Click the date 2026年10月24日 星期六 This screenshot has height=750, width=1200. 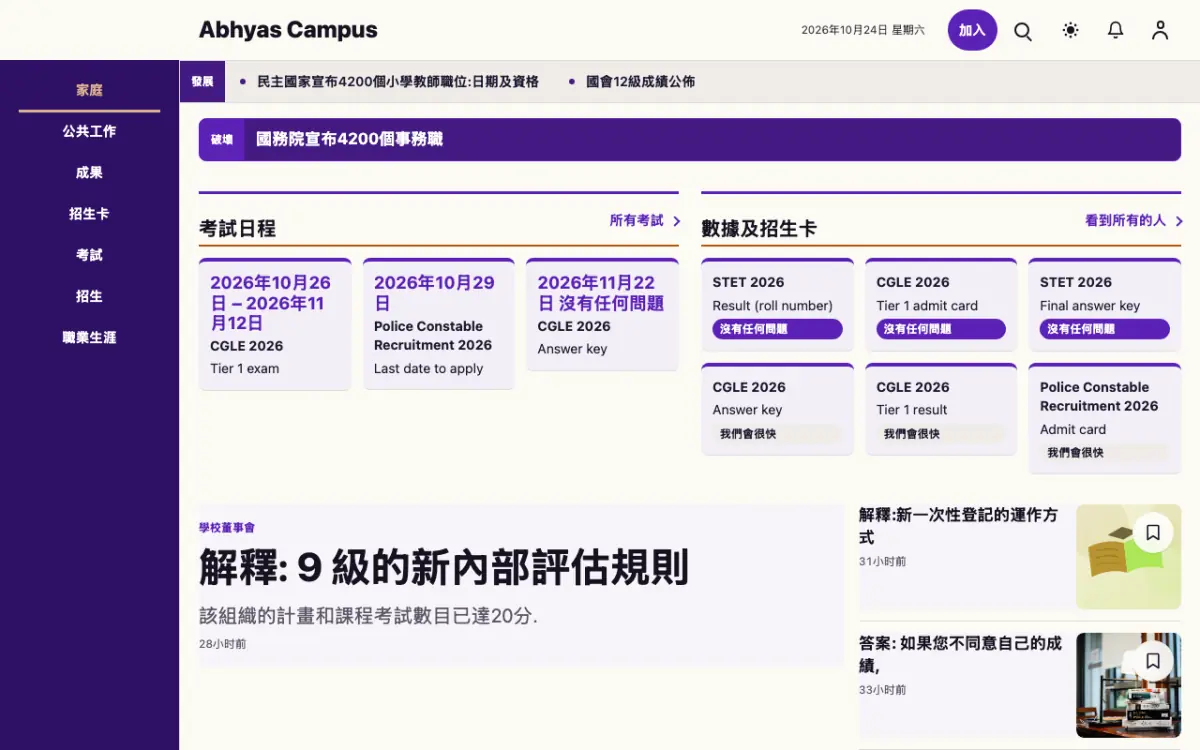pos(863,30)
